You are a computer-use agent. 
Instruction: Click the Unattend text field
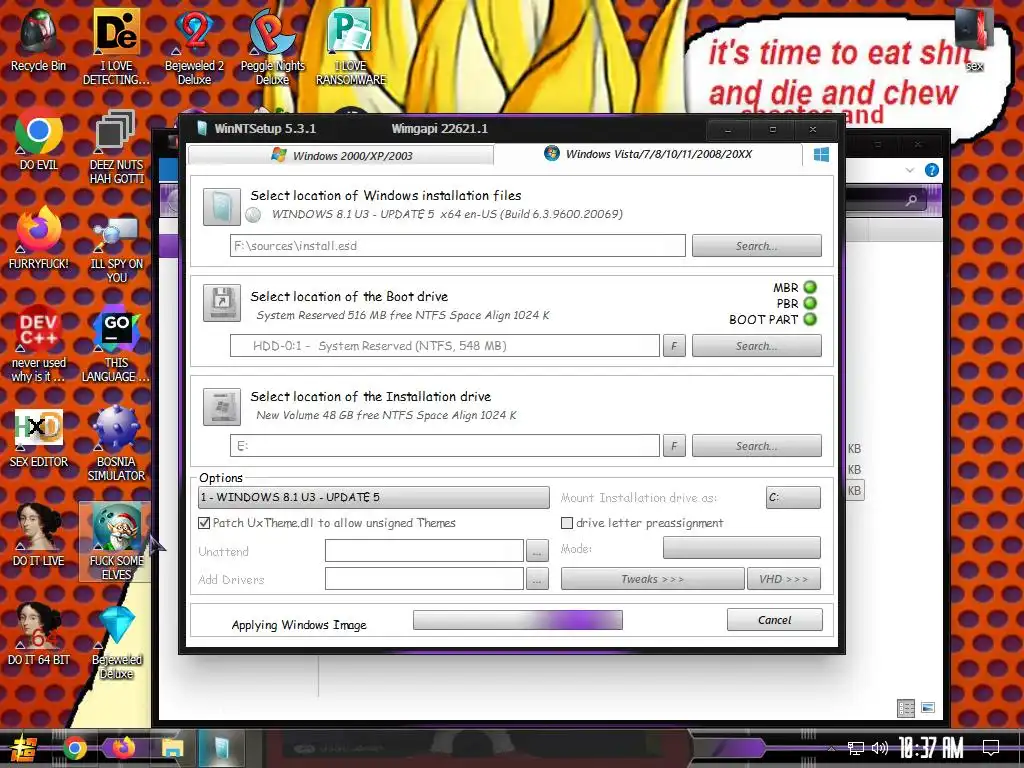tap(424, 551)
